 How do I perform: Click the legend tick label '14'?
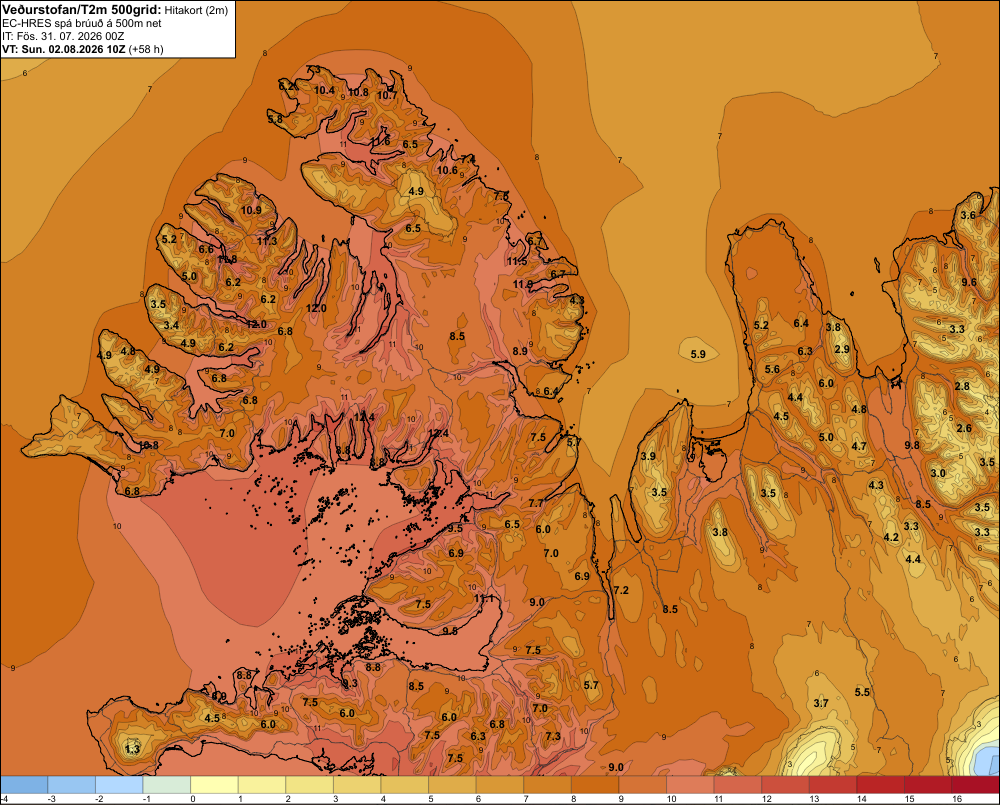pos(862,799)
